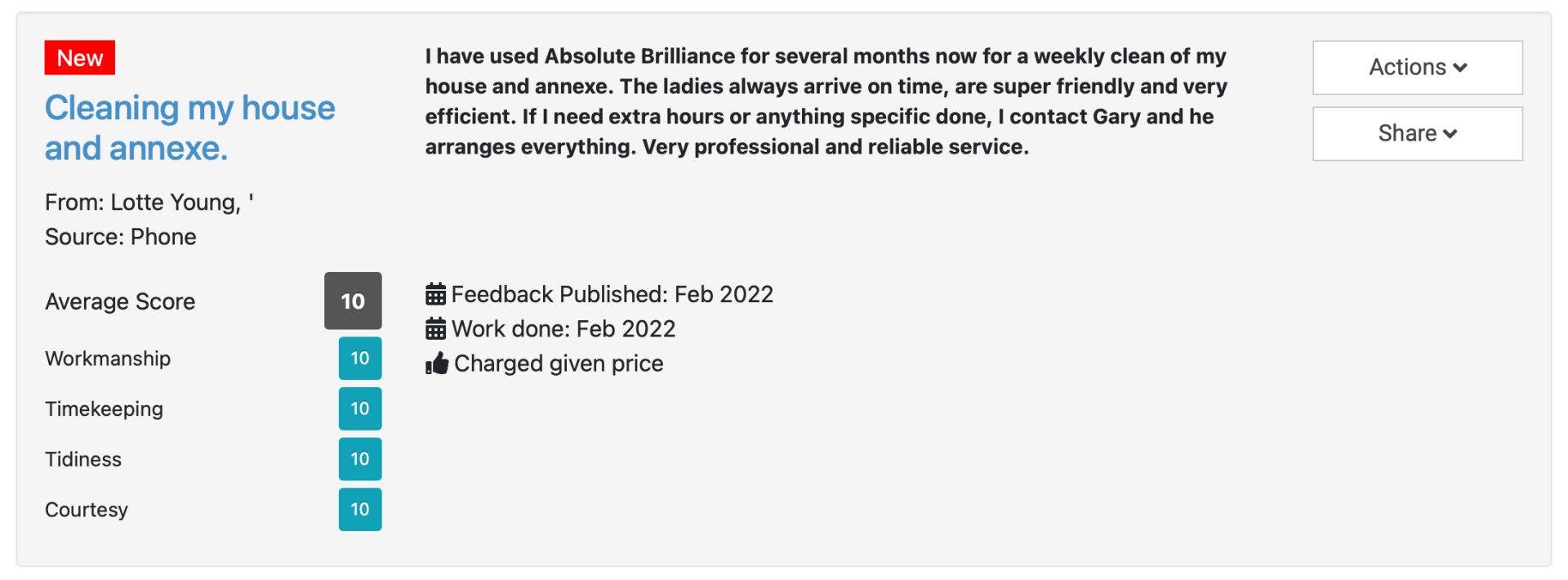Viewport: 1568px width, 580px height.
Task: Click the Tidiness score 10 badge
Action: 360,459
